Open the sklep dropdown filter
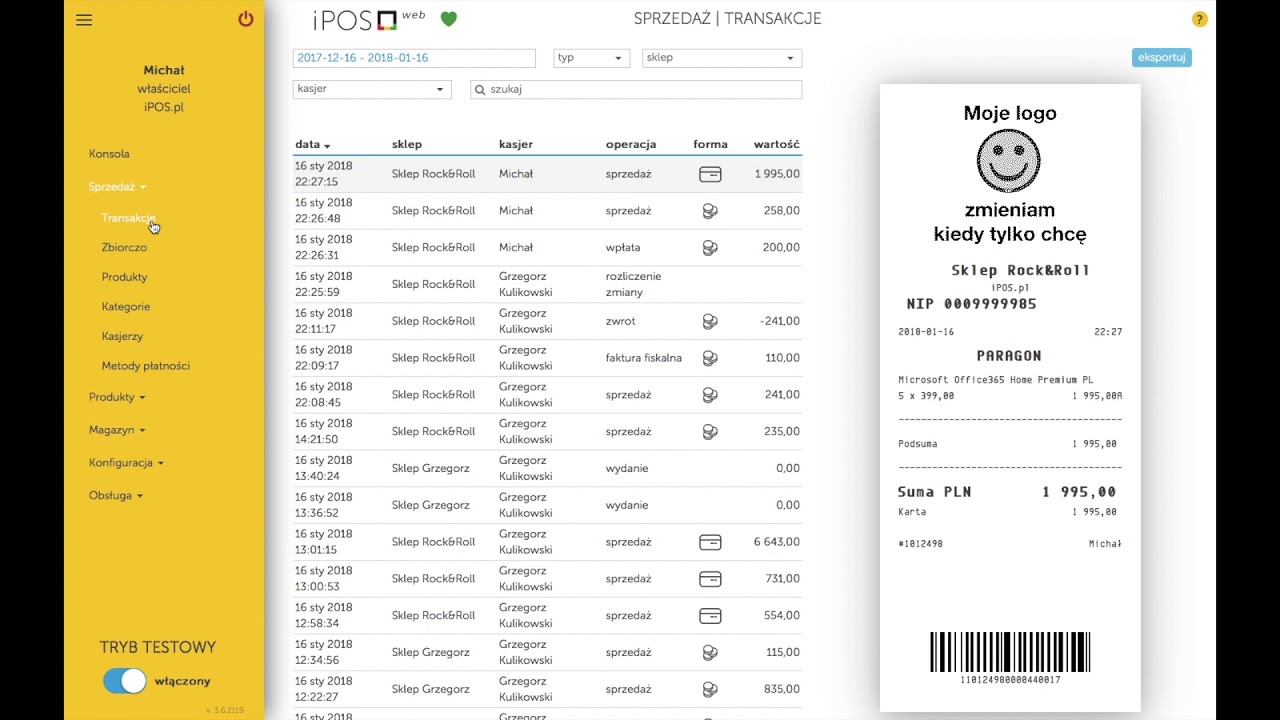The width and height of the screenshot is (1280, 720). click(722, 58)
